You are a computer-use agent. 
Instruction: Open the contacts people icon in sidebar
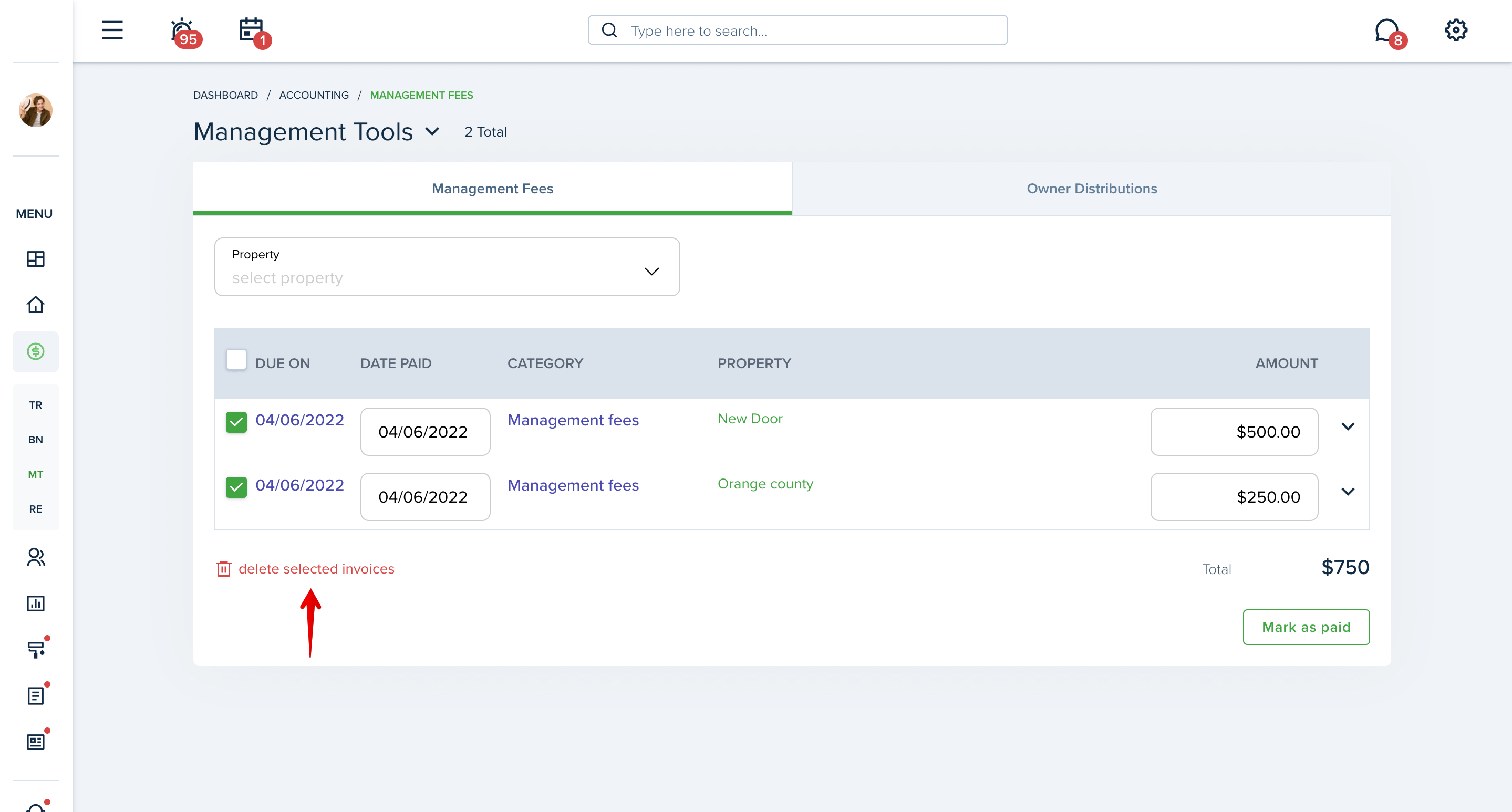click(36, 557)
